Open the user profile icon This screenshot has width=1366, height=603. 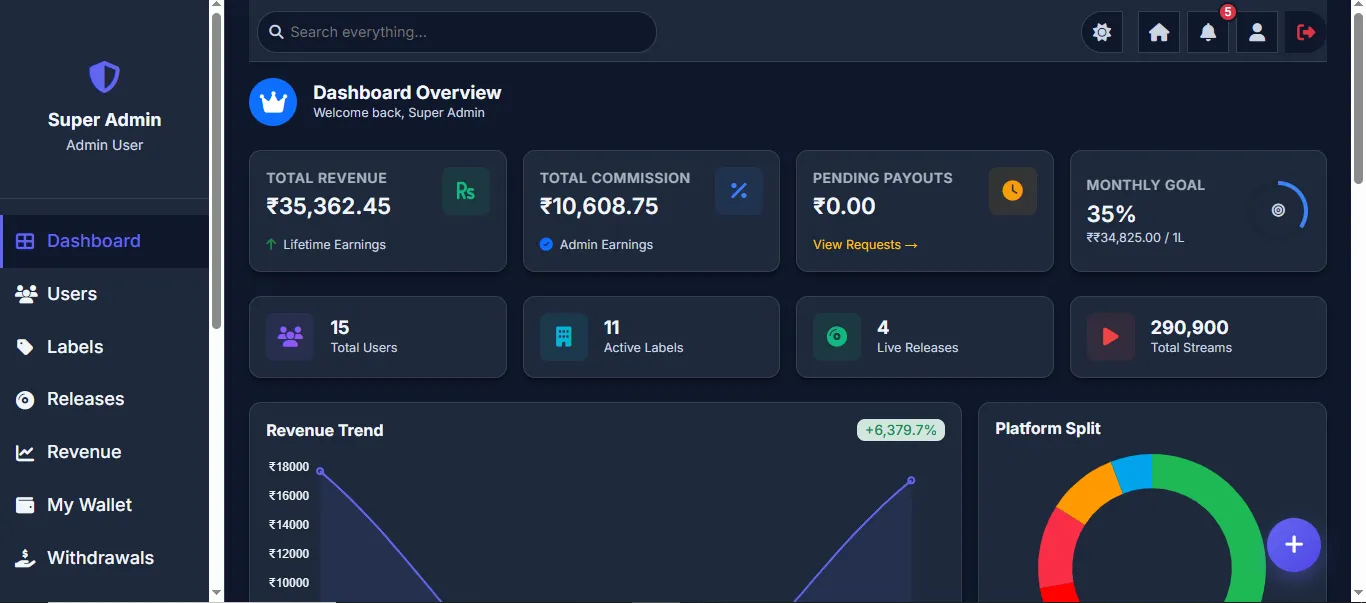click(x=1257, y=32)
